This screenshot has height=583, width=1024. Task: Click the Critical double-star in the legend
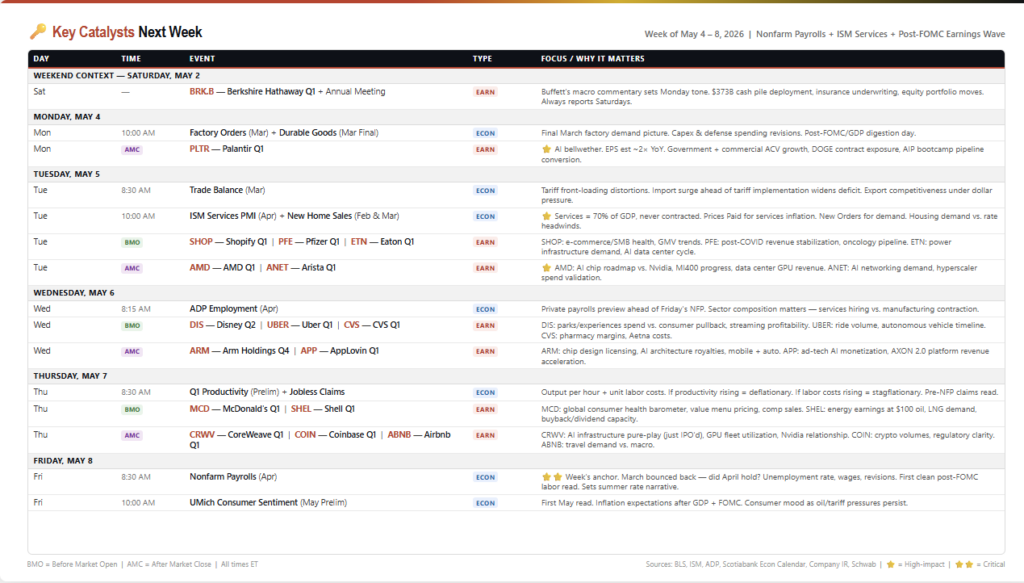(963, 564)
